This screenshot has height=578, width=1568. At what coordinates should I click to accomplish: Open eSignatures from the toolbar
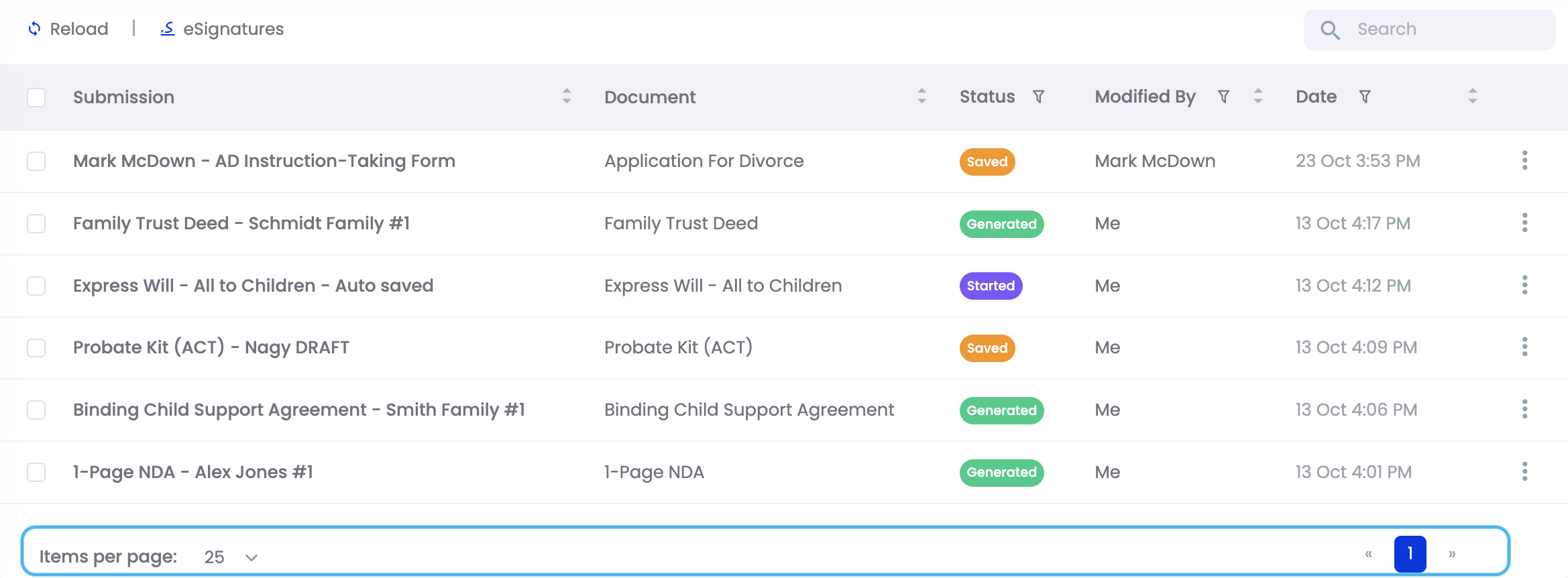(222, 29)
